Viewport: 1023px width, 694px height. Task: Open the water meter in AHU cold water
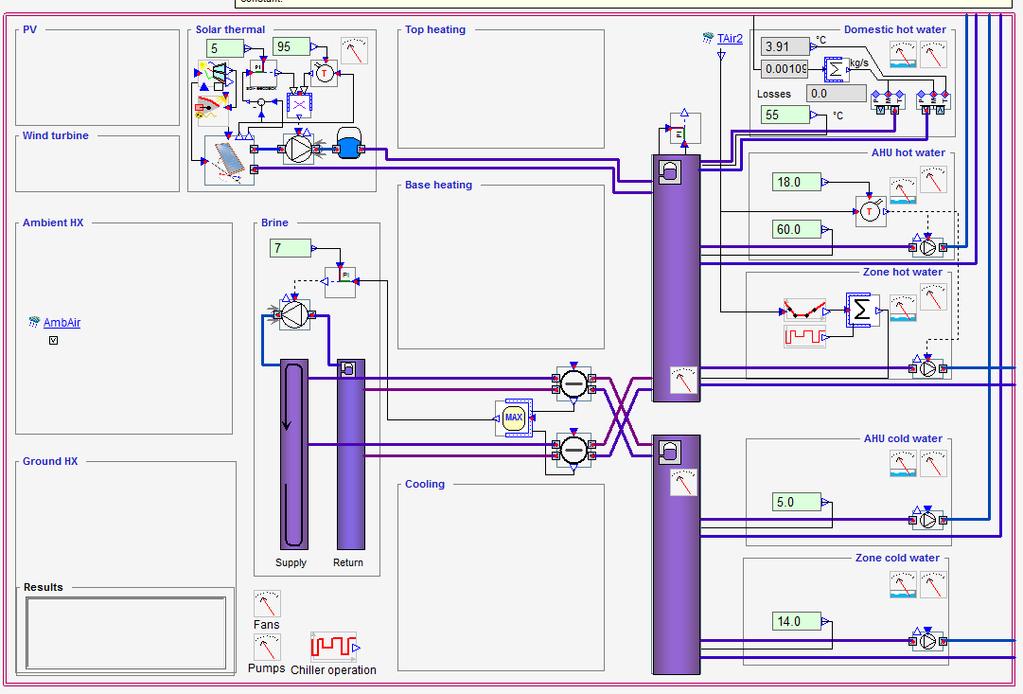[x=903, y=463]
